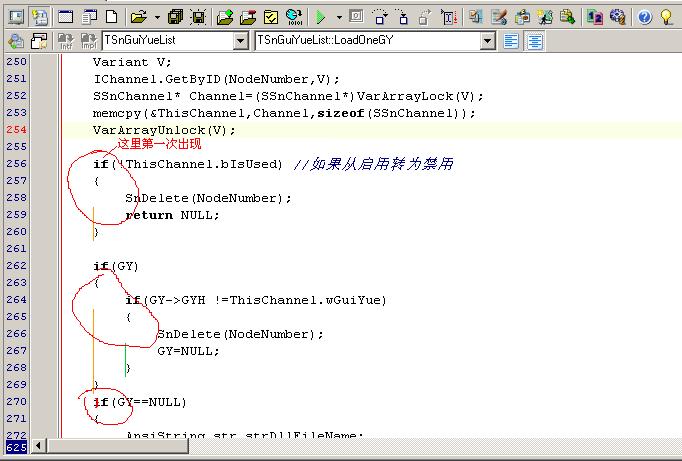Expand the LoadOneGY method dropdown
Screen dimensions: 682x461
[488, 41]
